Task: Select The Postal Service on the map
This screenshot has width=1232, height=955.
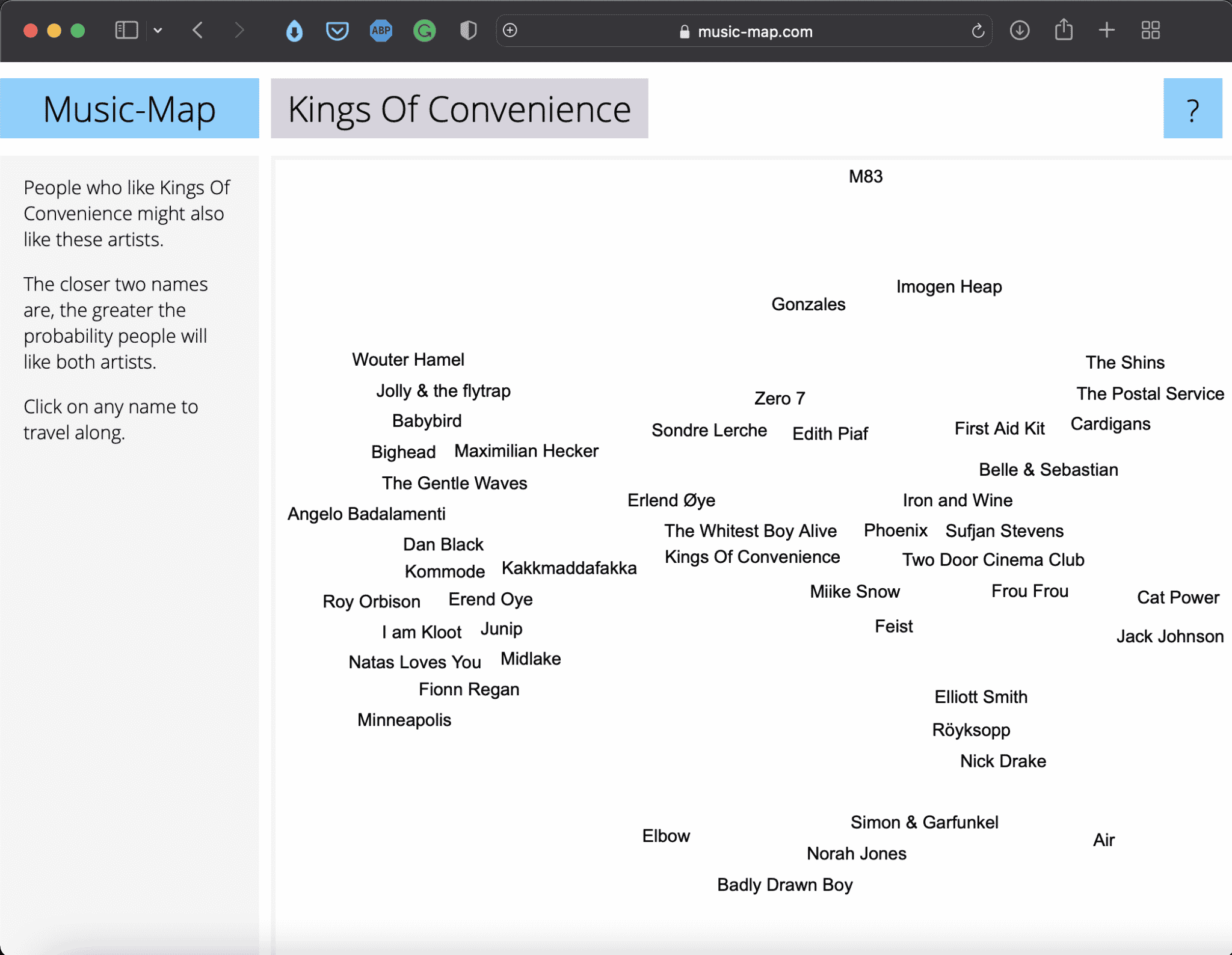Action: coord(1150,394)
